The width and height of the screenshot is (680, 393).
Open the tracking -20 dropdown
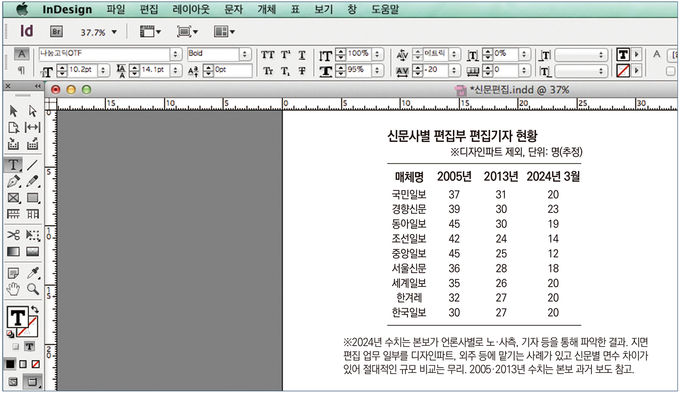454,70
